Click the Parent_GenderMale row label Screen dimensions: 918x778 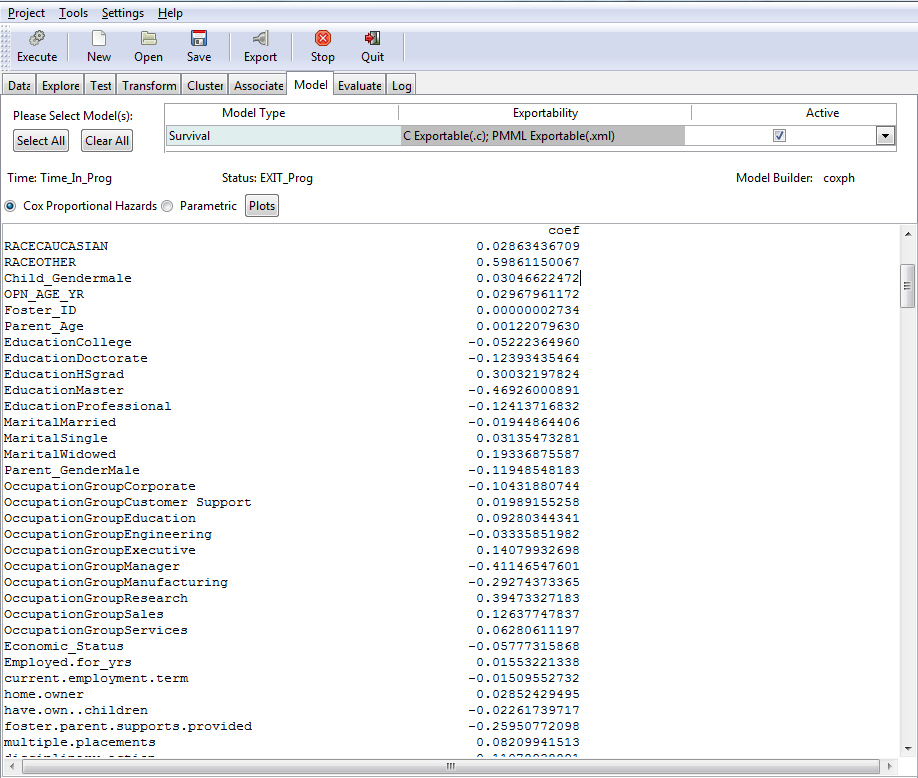(x=72, y=471)
